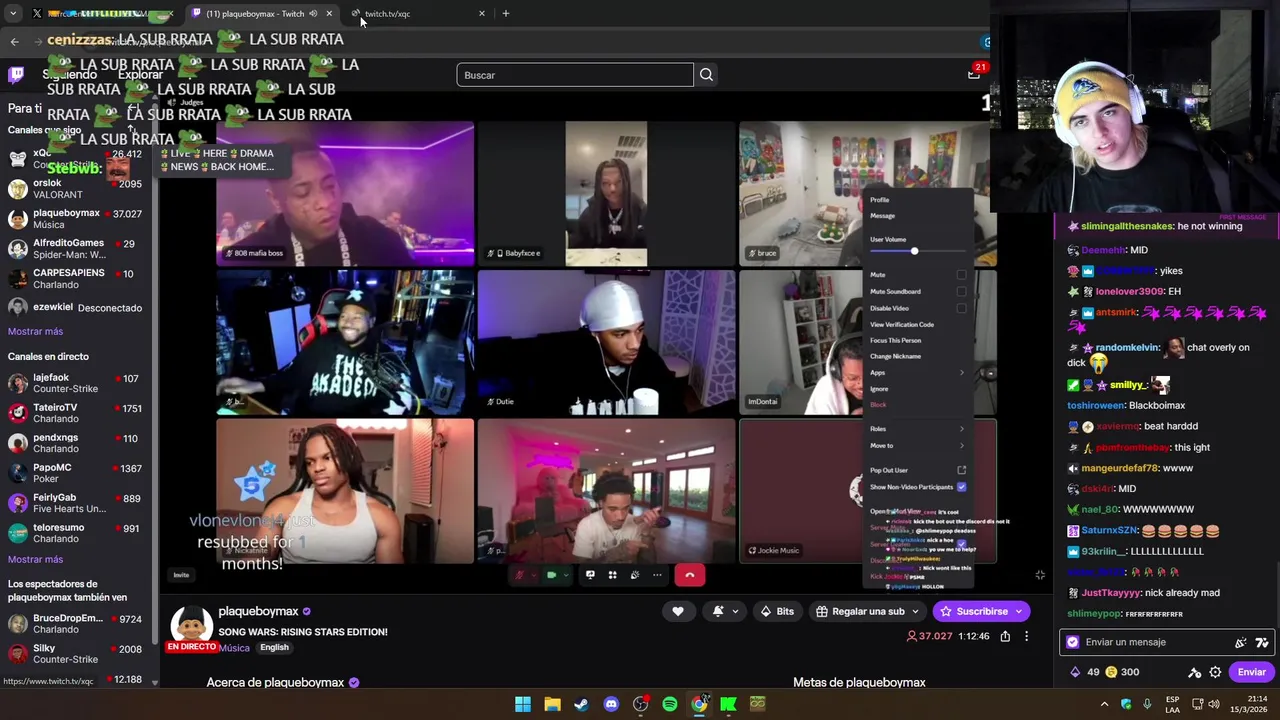Toggle the camera button in the call bar
The image size is (1280, 720).
(551, 575)
